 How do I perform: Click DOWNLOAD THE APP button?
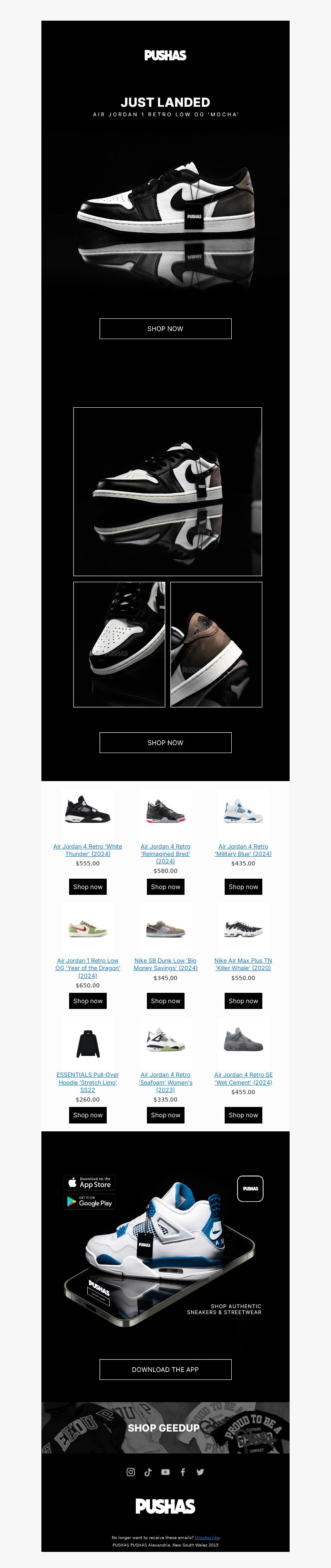[165, 1370]
